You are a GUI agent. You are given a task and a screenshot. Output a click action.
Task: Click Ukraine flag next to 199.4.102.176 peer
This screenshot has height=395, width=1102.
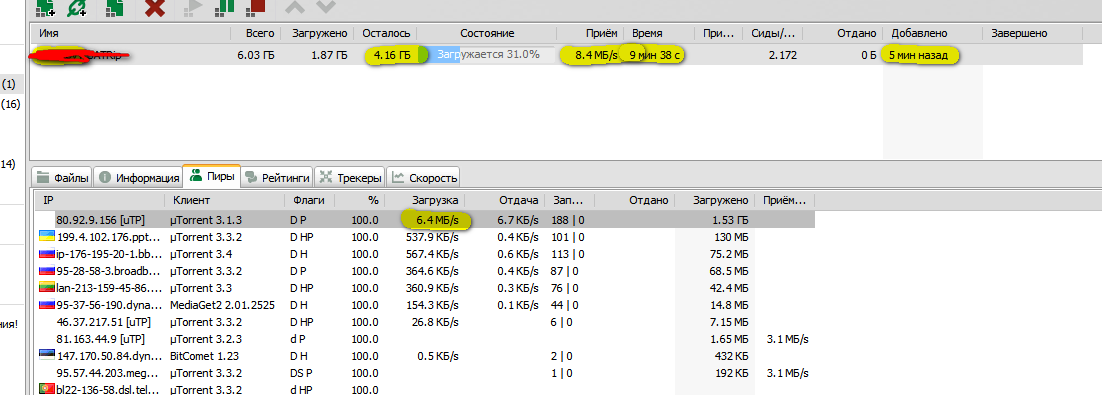46,236
